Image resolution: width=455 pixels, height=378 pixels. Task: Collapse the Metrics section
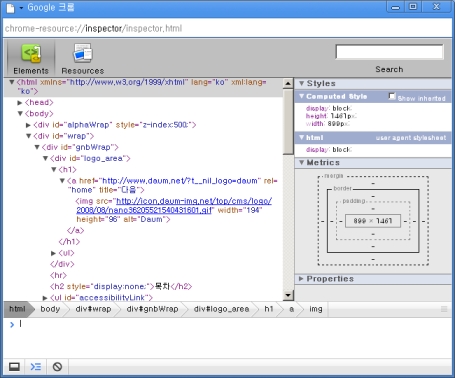[x=302, y=162]
